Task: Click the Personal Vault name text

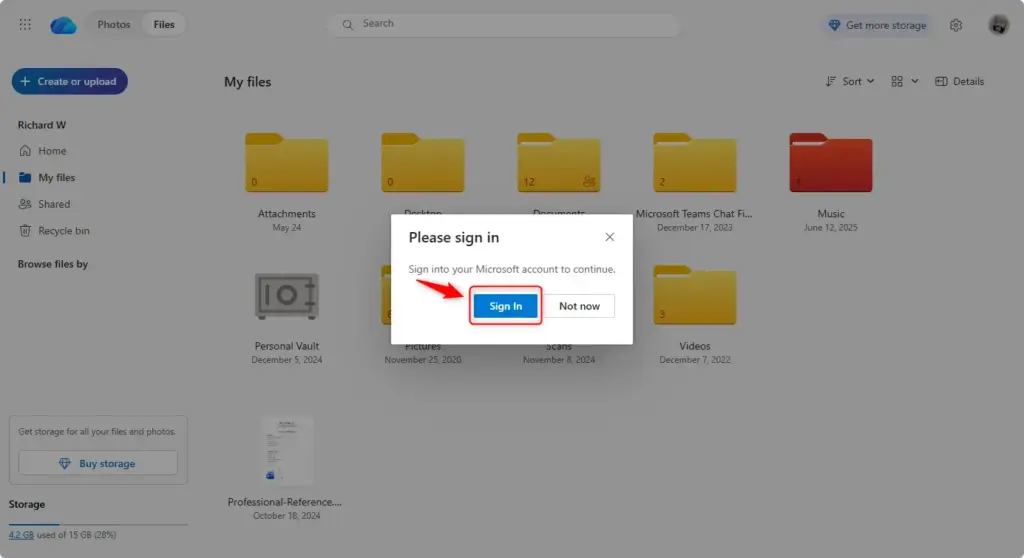Action: point(287,346)
